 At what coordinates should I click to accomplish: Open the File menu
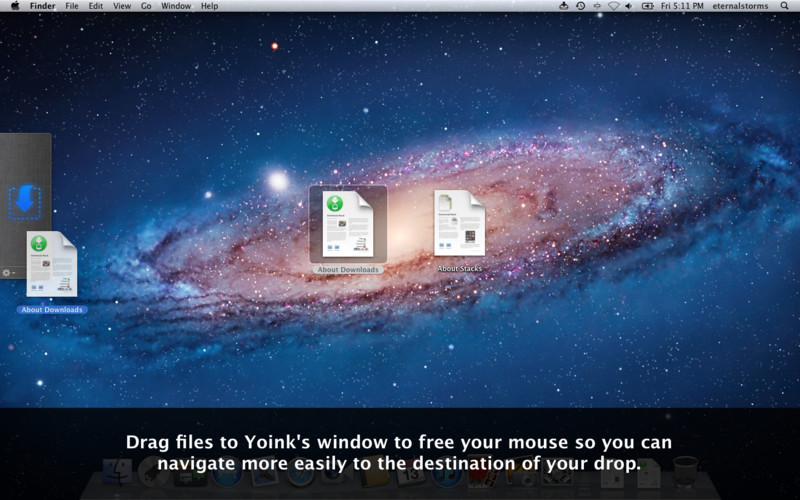(72, 6)
